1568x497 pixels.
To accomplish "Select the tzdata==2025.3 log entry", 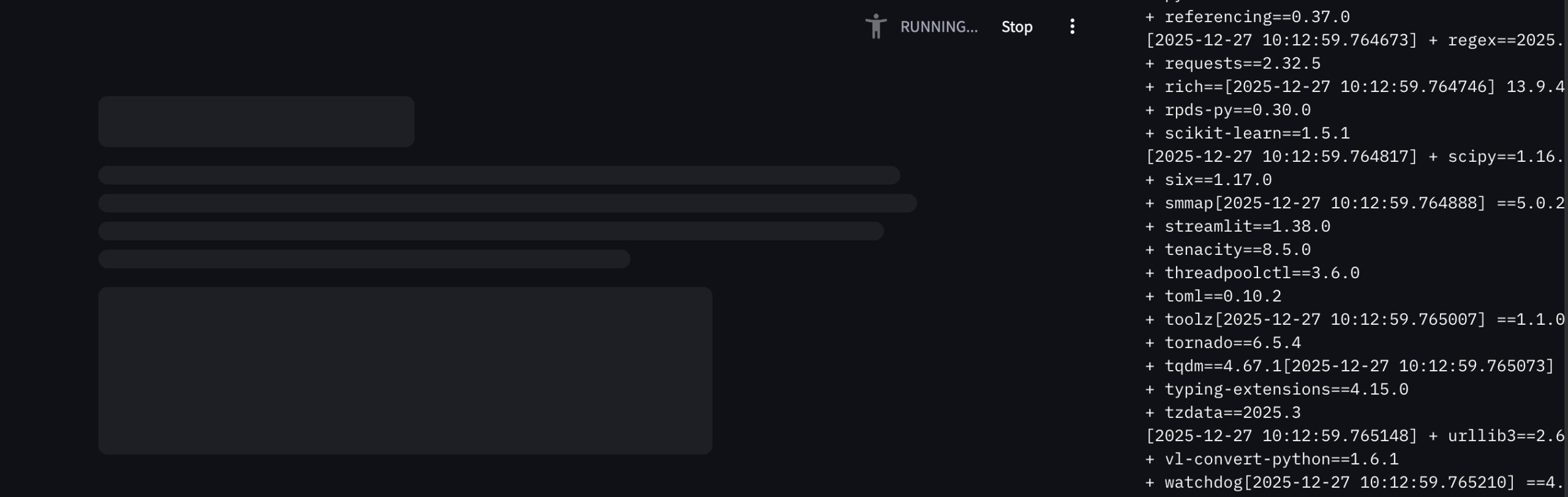I will tap(1232, 413).
